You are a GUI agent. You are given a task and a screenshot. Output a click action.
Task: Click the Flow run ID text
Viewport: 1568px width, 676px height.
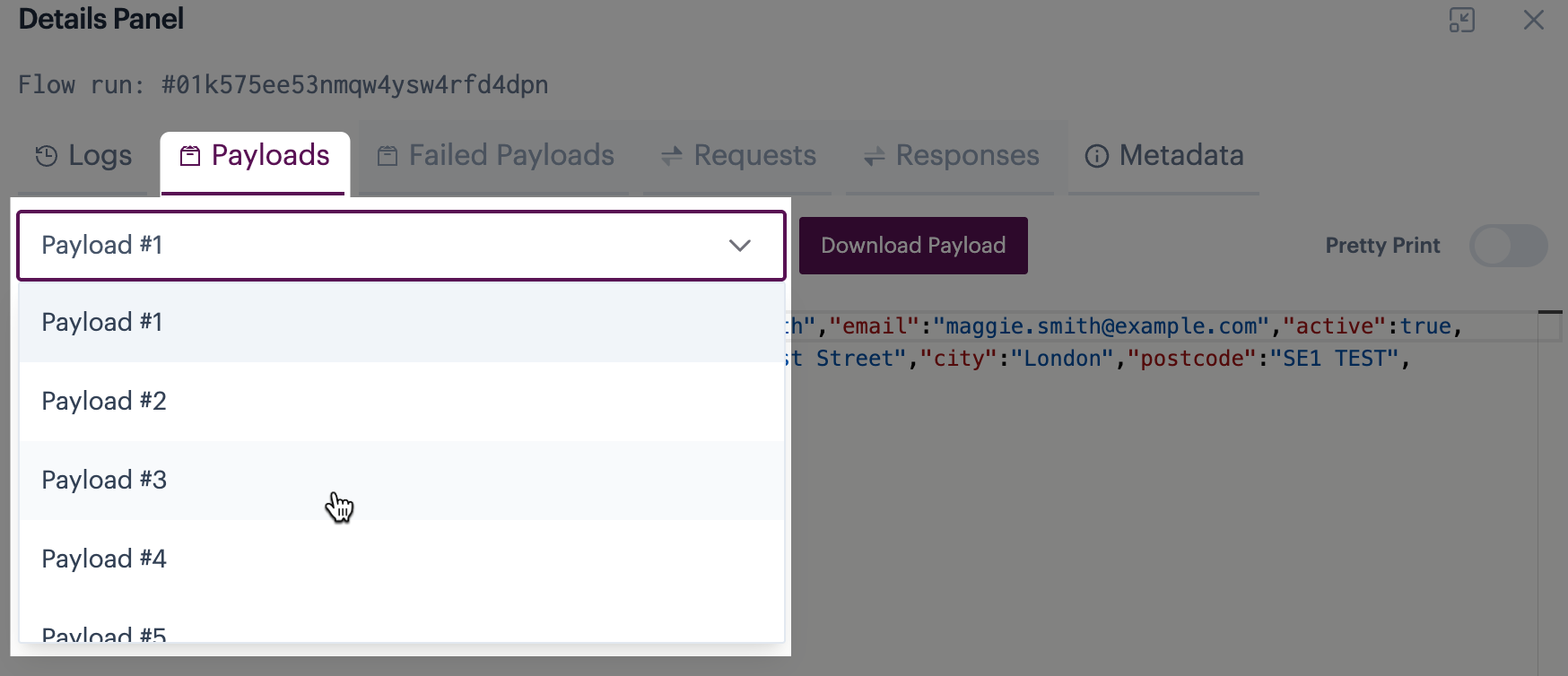pos(354,85)
